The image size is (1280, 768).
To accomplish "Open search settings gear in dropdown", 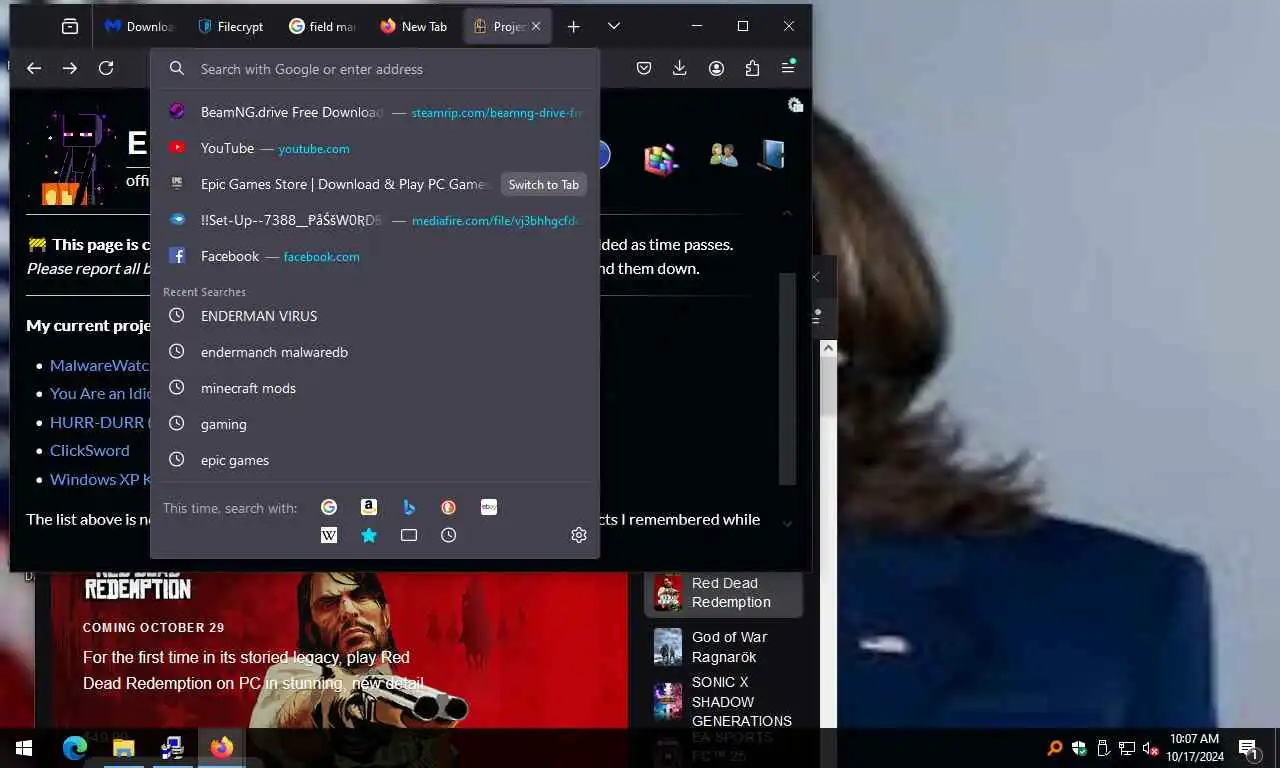I will pos(579,535).
